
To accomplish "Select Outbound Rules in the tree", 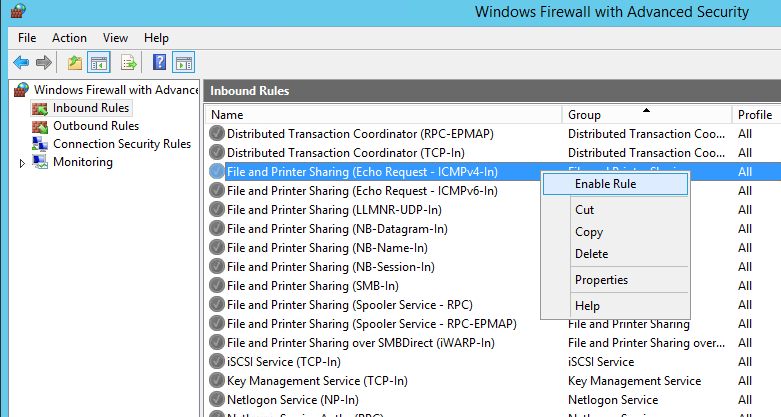I will (x=96, y=126).
